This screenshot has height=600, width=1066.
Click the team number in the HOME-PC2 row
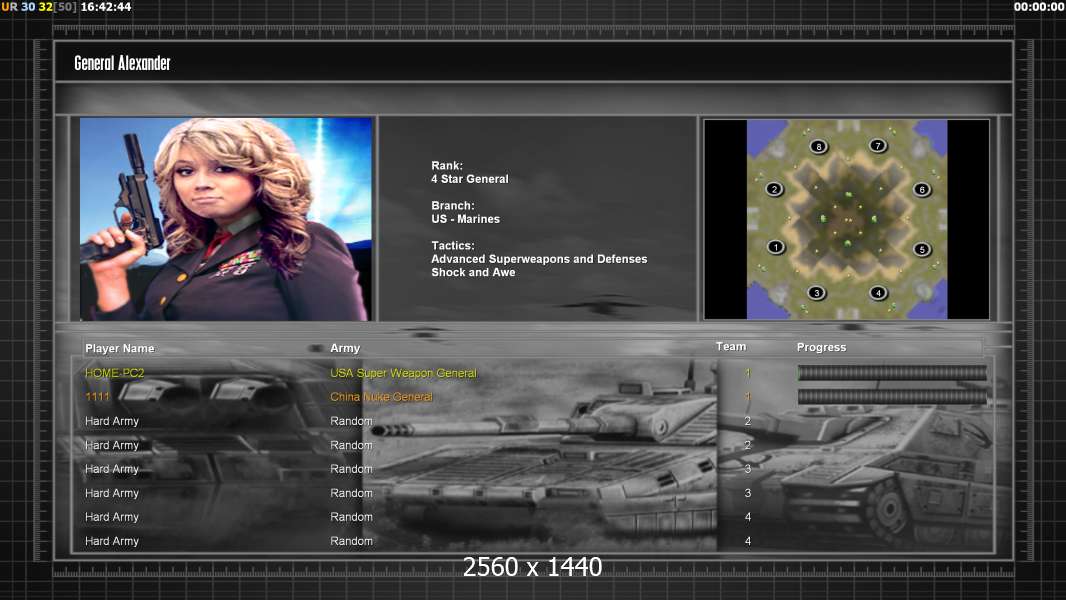(747, 372)
